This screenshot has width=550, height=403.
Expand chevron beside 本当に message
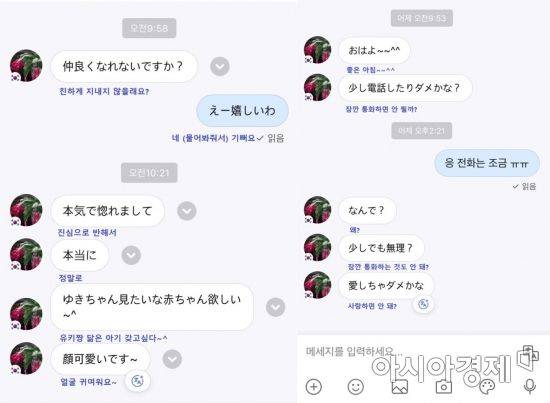[131, 255]
